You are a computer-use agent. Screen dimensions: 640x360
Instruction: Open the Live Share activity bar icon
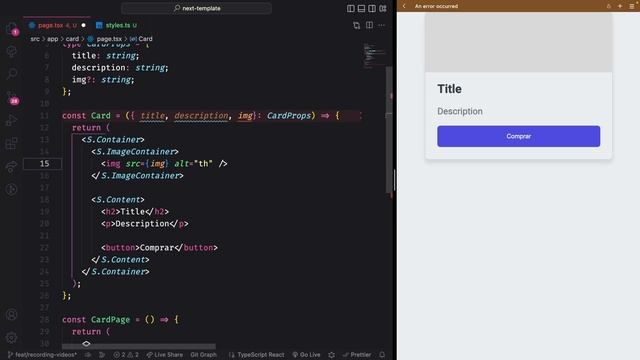coord(11,166)
